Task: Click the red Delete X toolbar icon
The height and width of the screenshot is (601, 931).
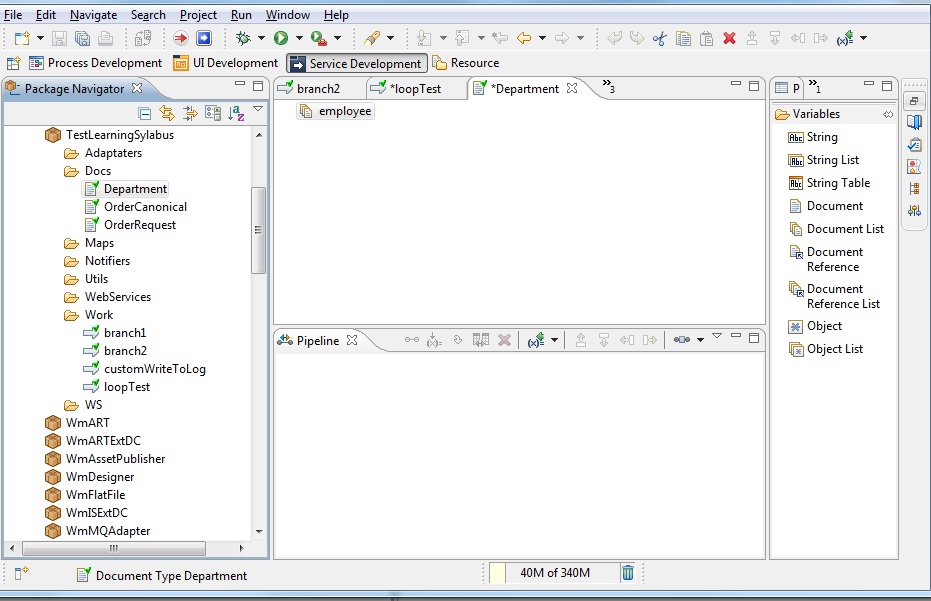Action: 730,39
